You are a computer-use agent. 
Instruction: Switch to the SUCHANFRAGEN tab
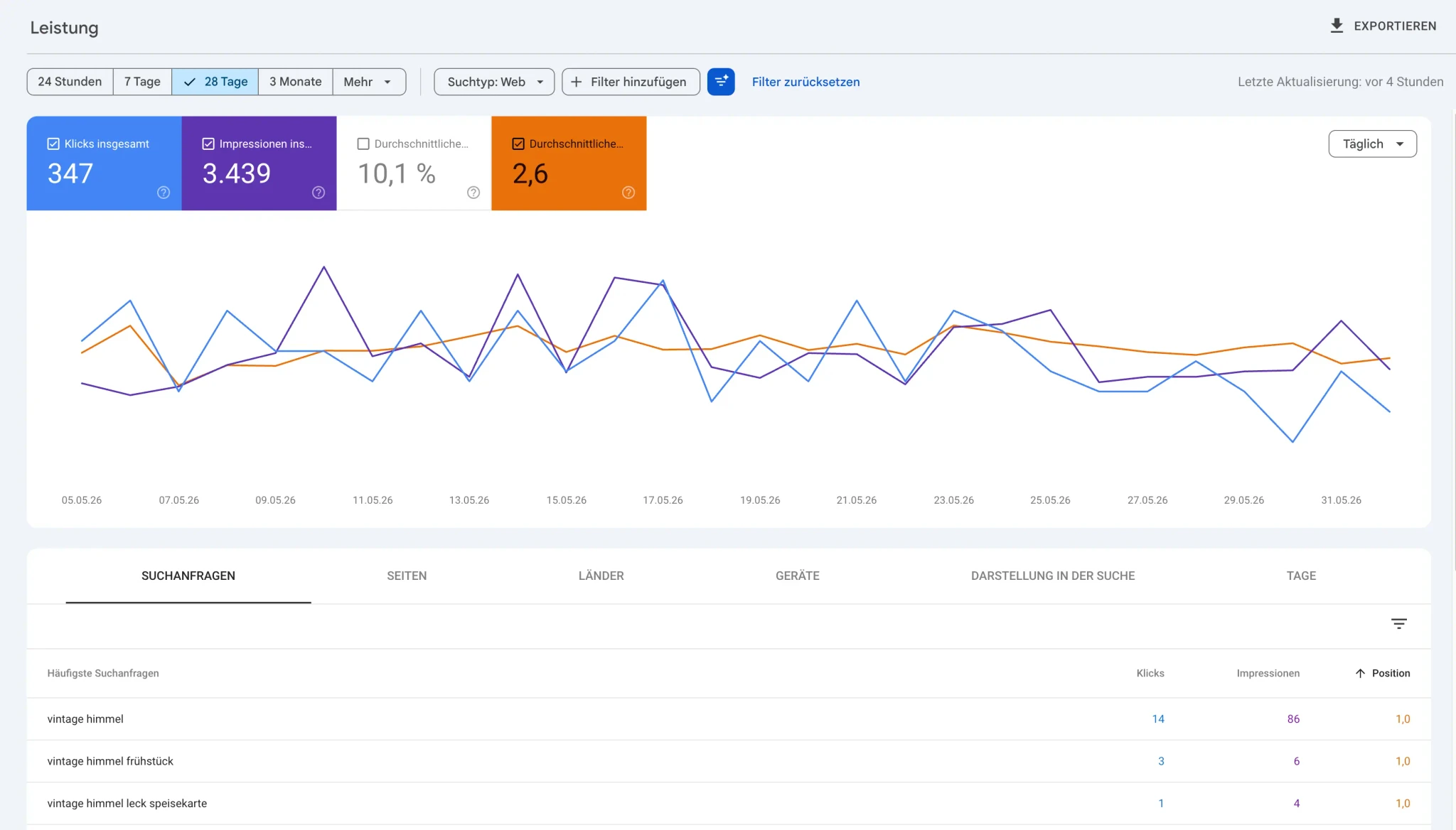point(188,576)
